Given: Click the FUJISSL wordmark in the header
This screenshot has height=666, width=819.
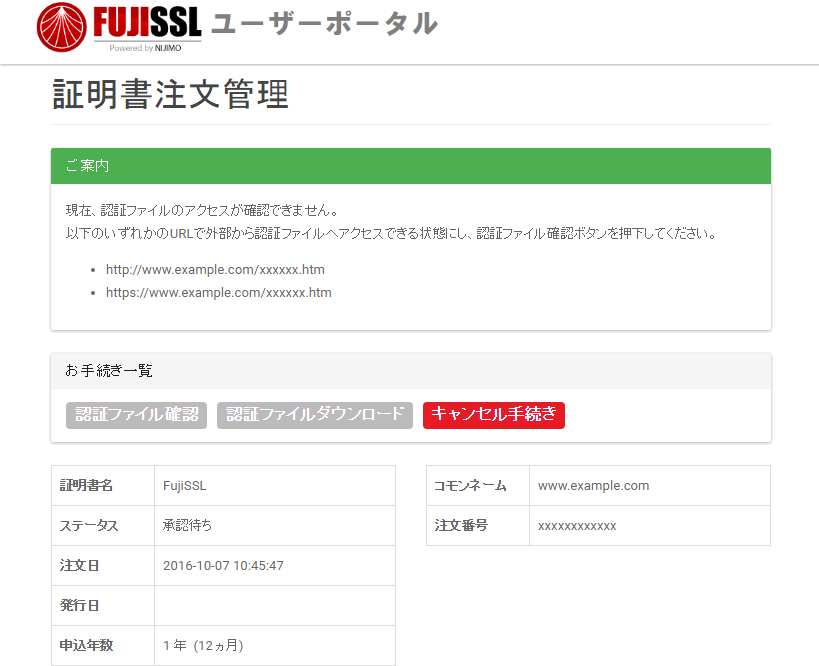Looking at the screenshot, I should pyautogui.click(x=147, y=22).
